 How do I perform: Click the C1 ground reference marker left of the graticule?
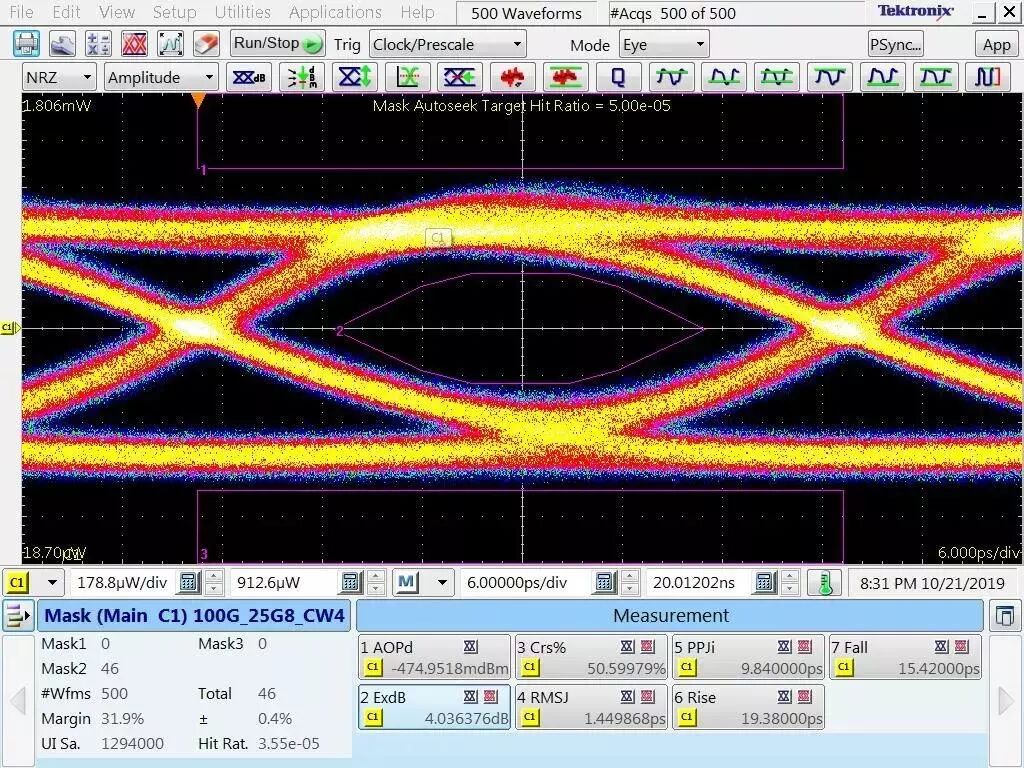pos(10,328)
